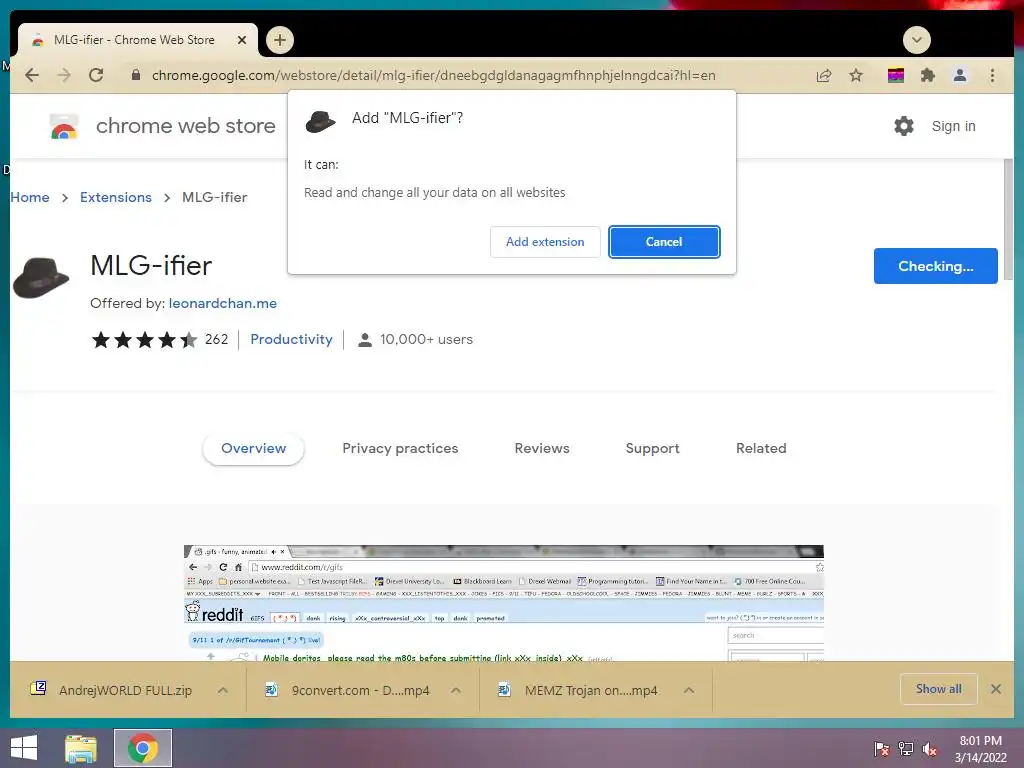
Task: Click the fedora icon in the dialog
Action: (x=320, y=121)
